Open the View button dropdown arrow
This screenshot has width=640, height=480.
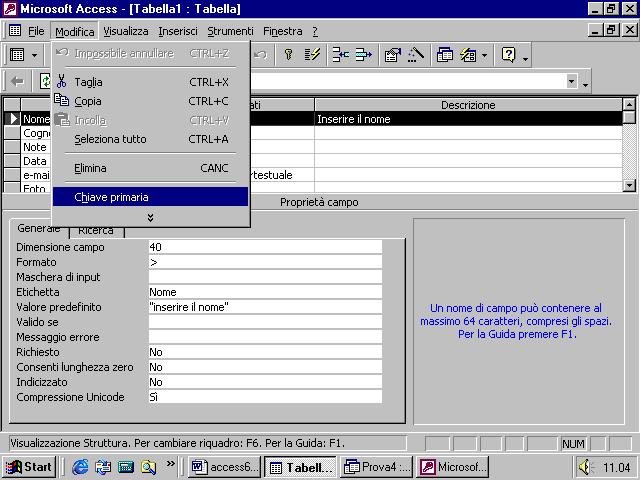pos(35,55)
